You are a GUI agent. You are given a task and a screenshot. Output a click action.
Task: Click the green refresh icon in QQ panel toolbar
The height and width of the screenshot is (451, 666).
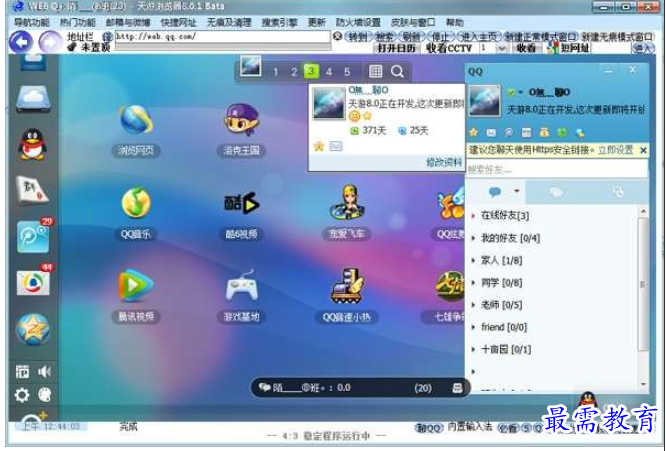tap(562, 132)
